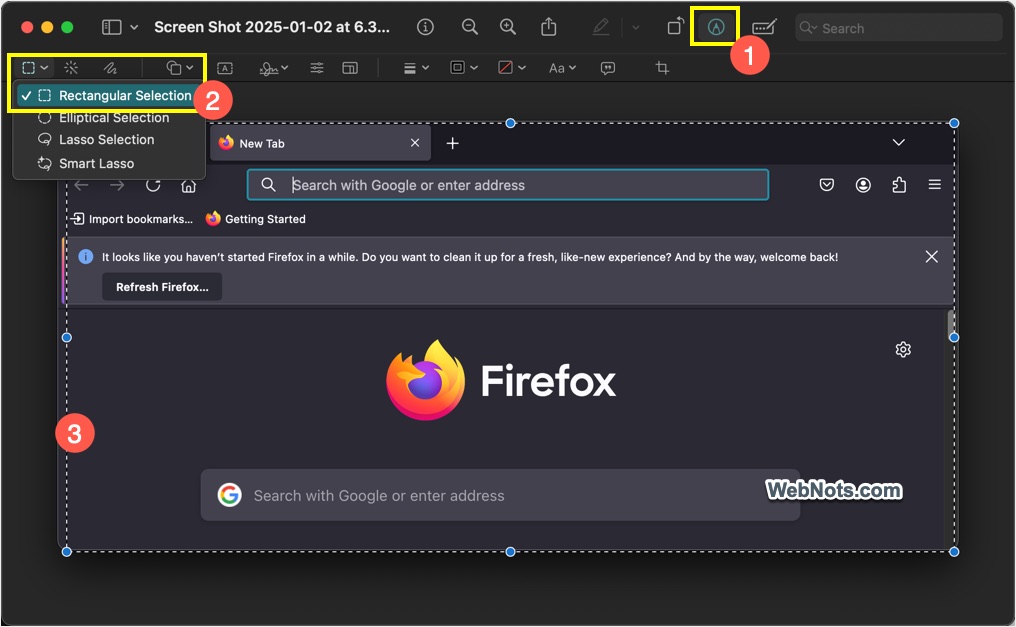Open a new Firefox tab with plus

click(452, 143)
